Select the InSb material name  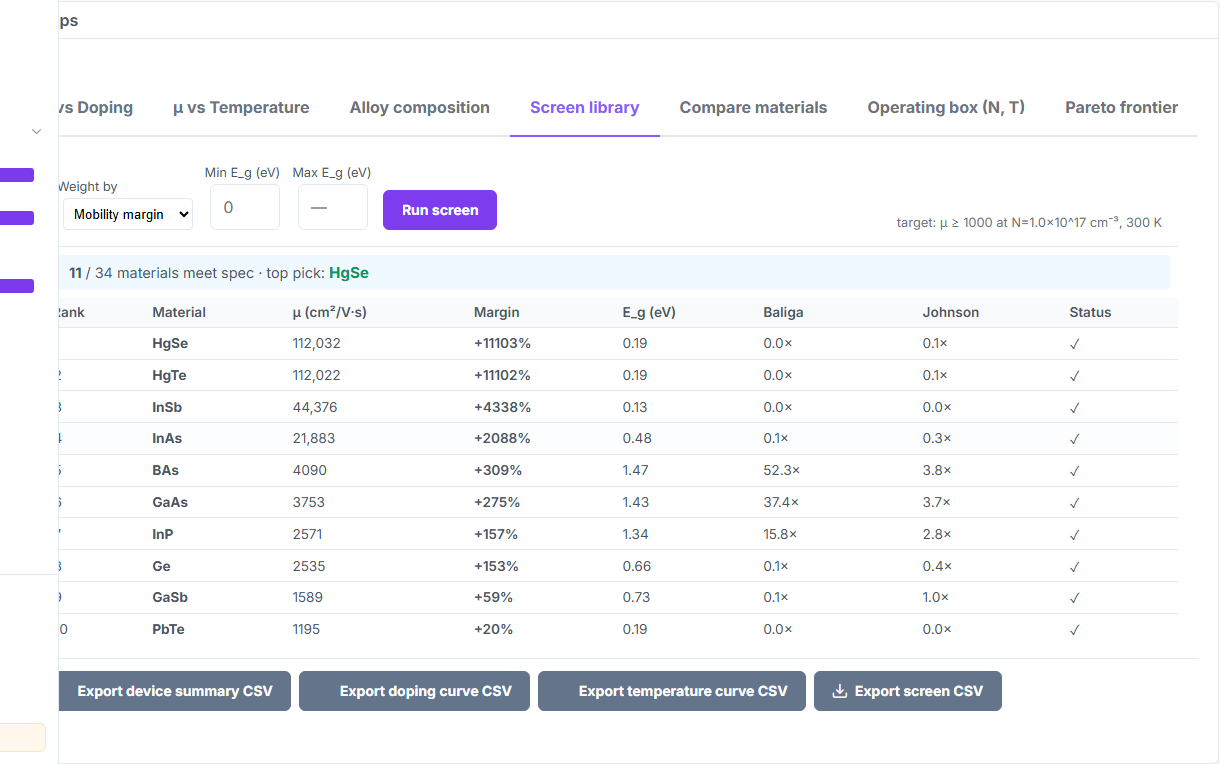coord(167,407)
